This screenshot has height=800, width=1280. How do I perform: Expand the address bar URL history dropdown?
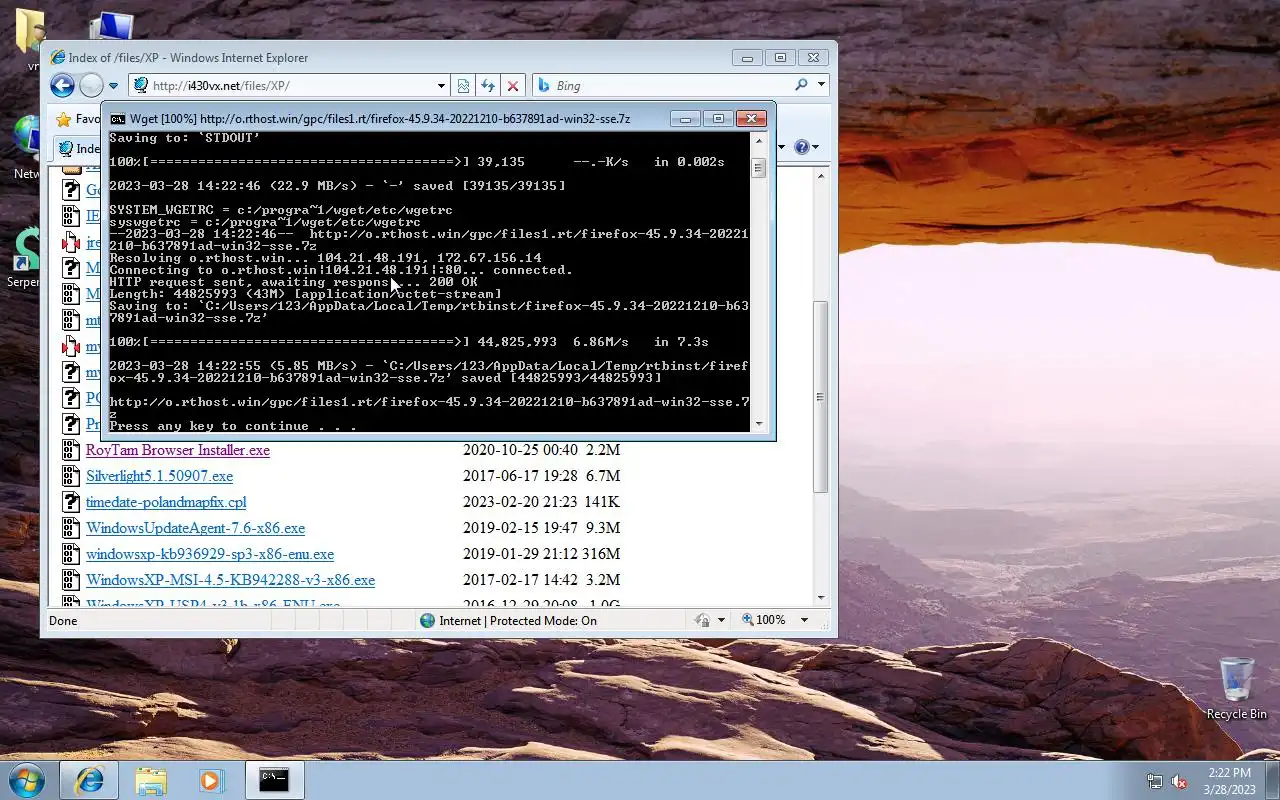pyautogui.click(x=441, y=86)
